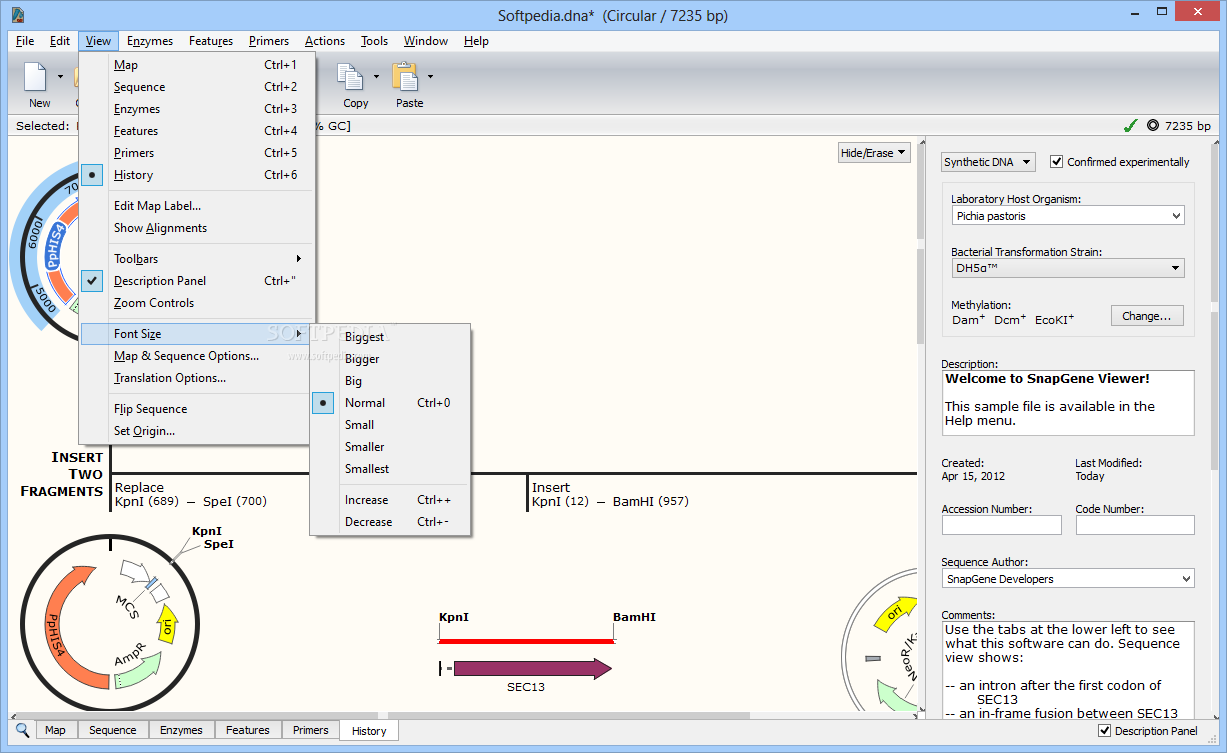Click the Copy toolbar icon

349,77
